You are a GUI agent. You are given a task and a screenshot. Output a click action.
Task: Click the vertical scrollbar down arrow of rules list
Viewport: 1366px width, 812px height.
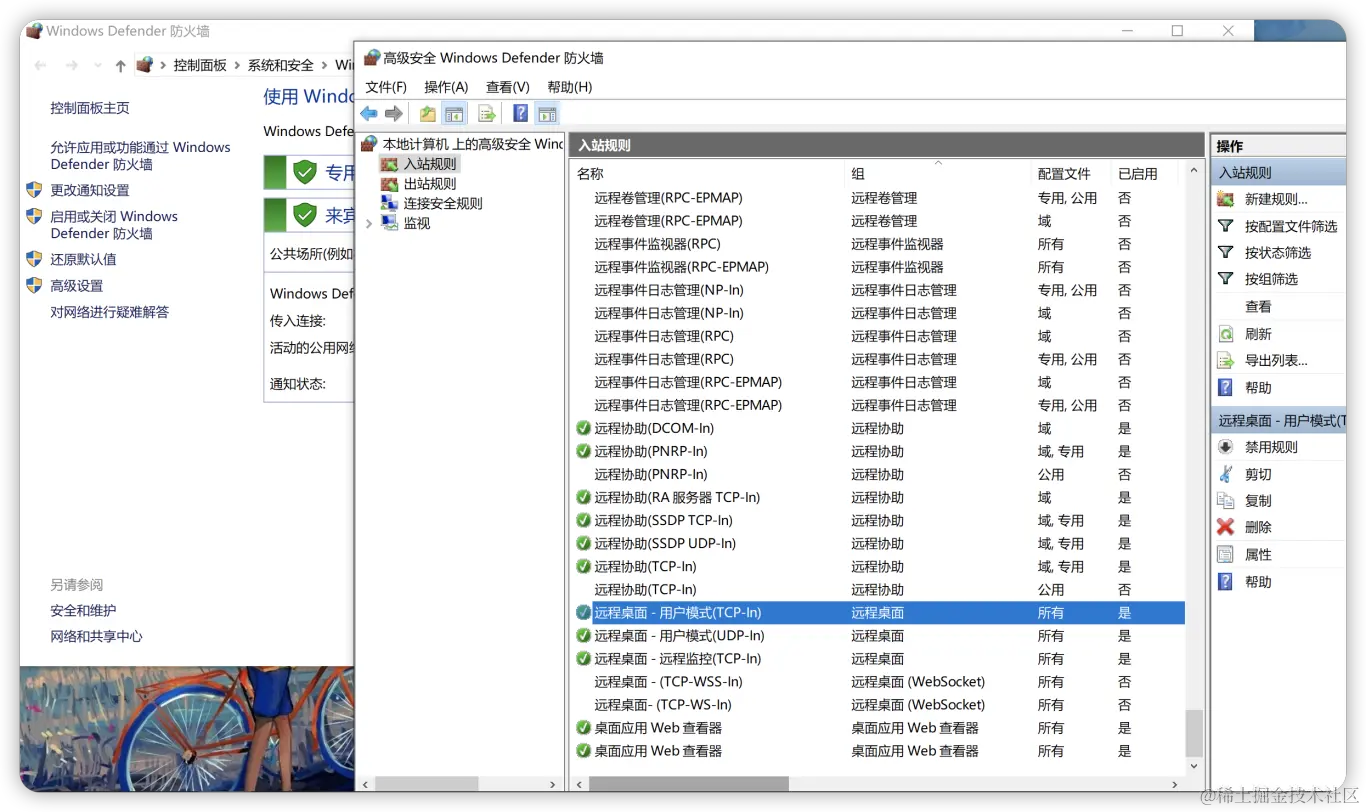(1194, 766)
